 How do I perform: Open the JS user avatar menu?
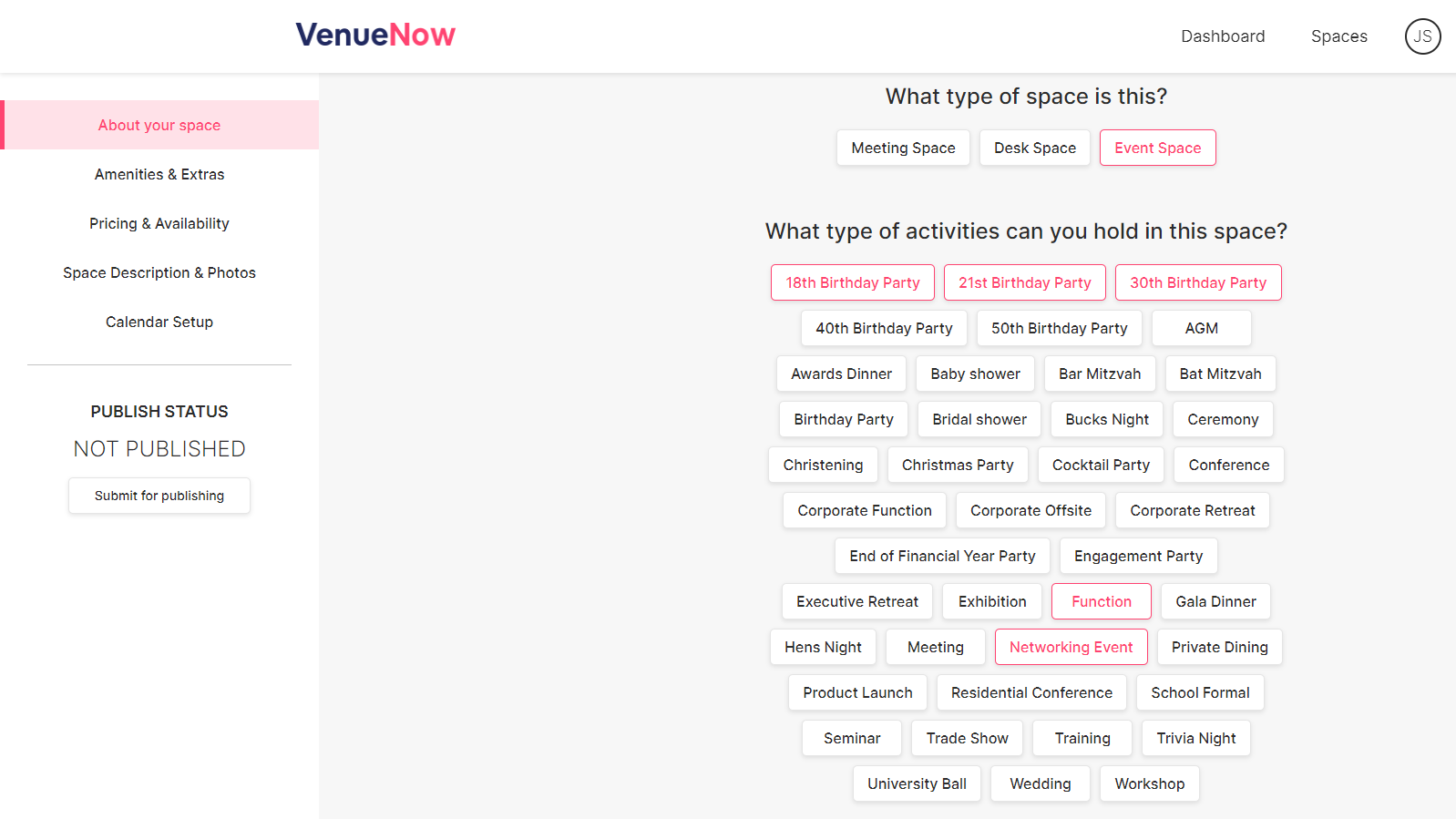tap(1422, 36)
